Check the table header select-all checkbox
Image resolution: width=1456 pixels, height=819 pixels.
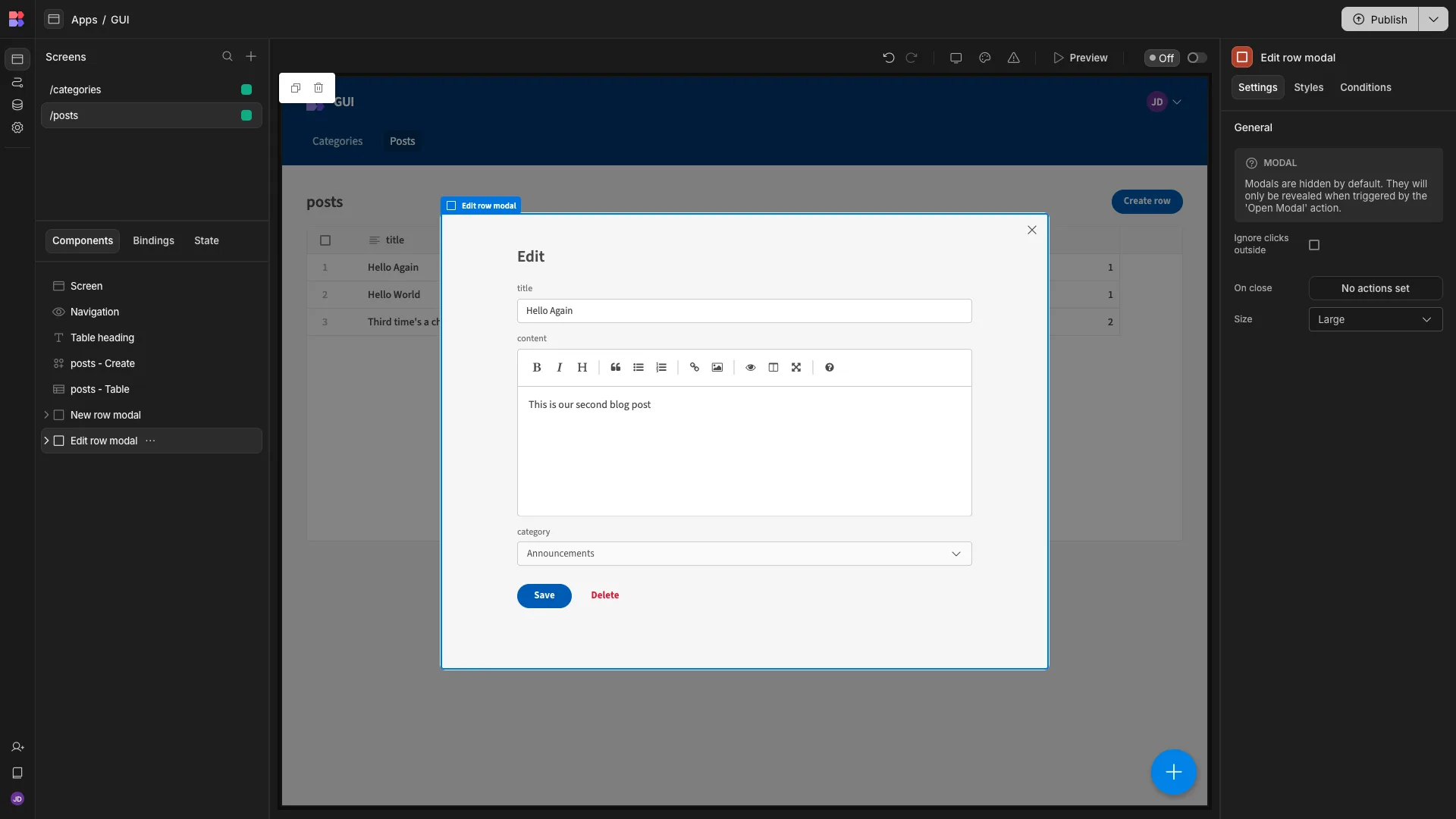pos(325,240)
